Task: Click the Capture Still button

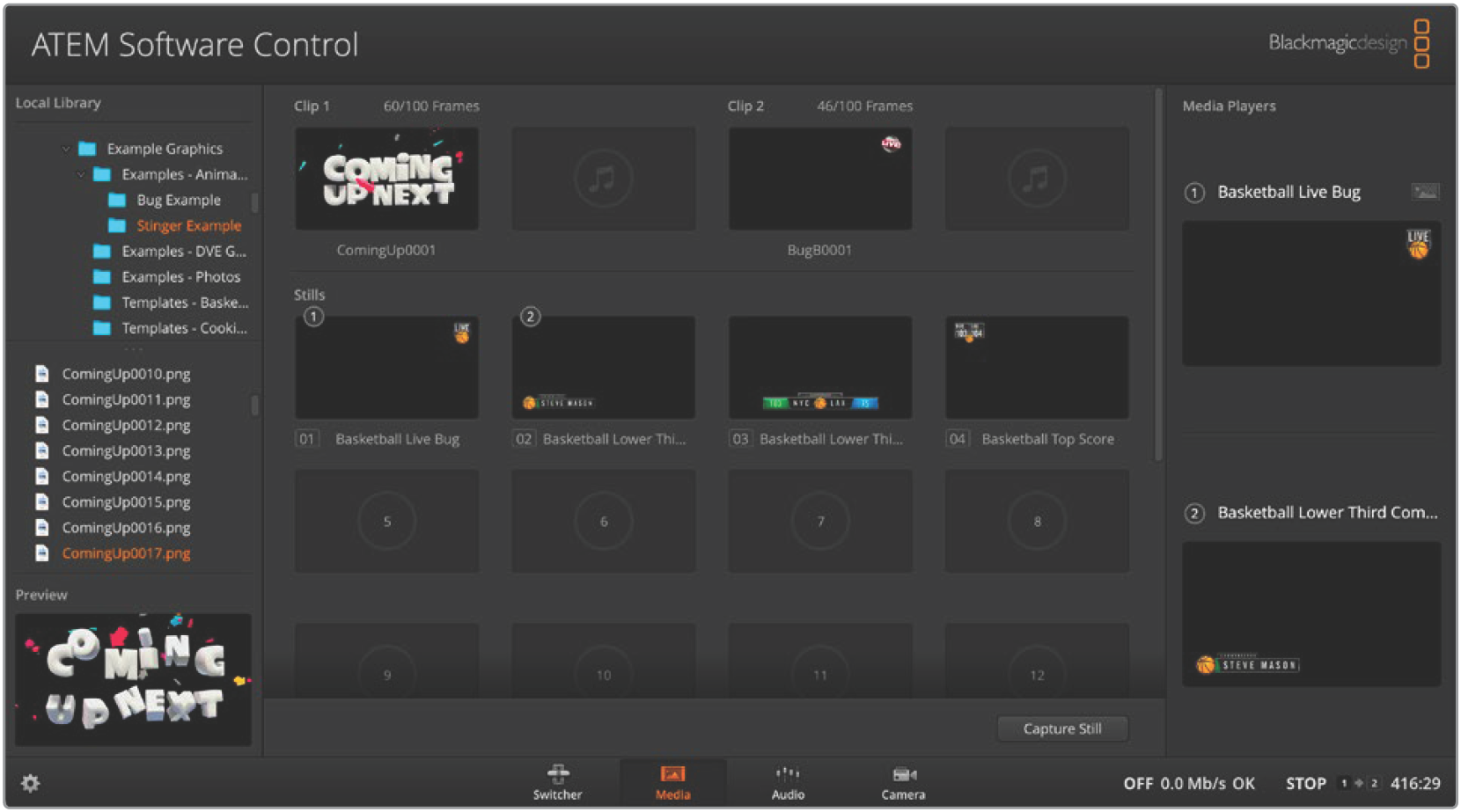Action: click(x=1062, y=728)
